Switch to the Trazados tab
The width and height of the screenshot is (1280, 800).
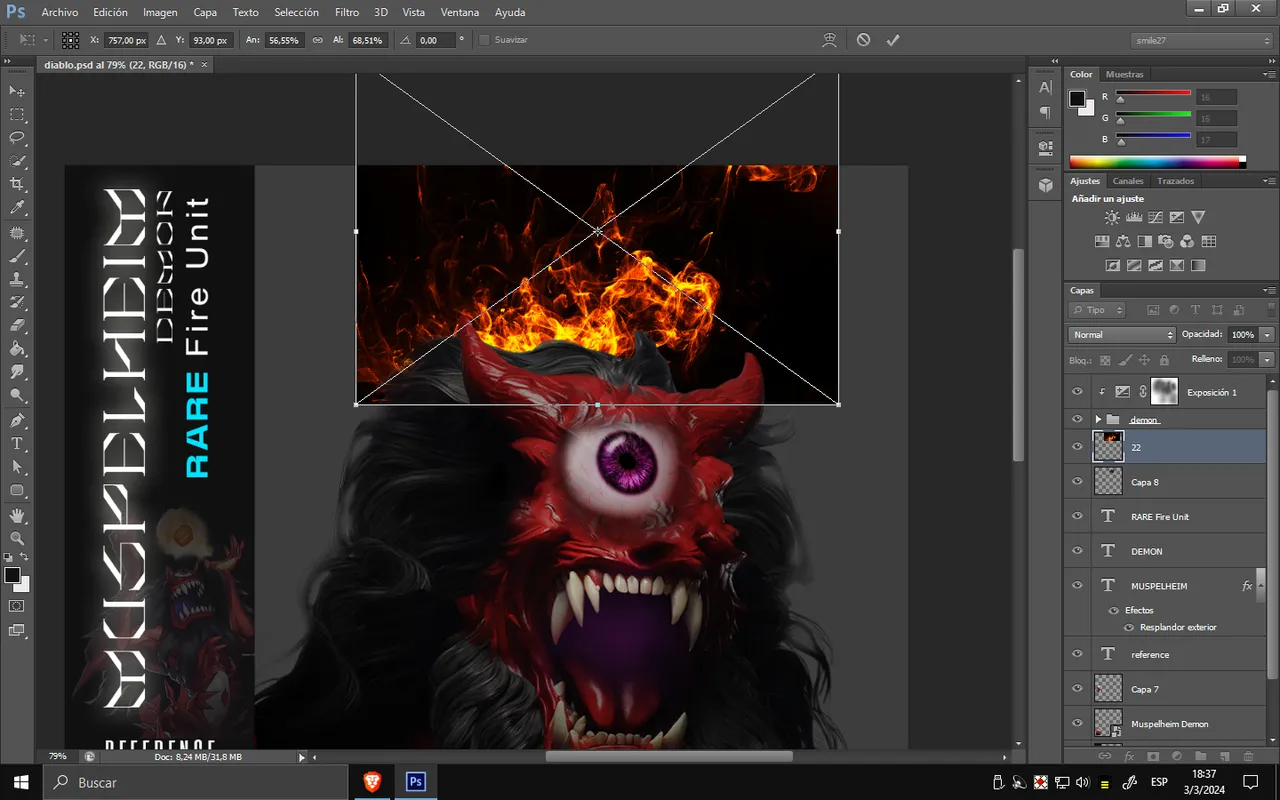pos(1176,181)
